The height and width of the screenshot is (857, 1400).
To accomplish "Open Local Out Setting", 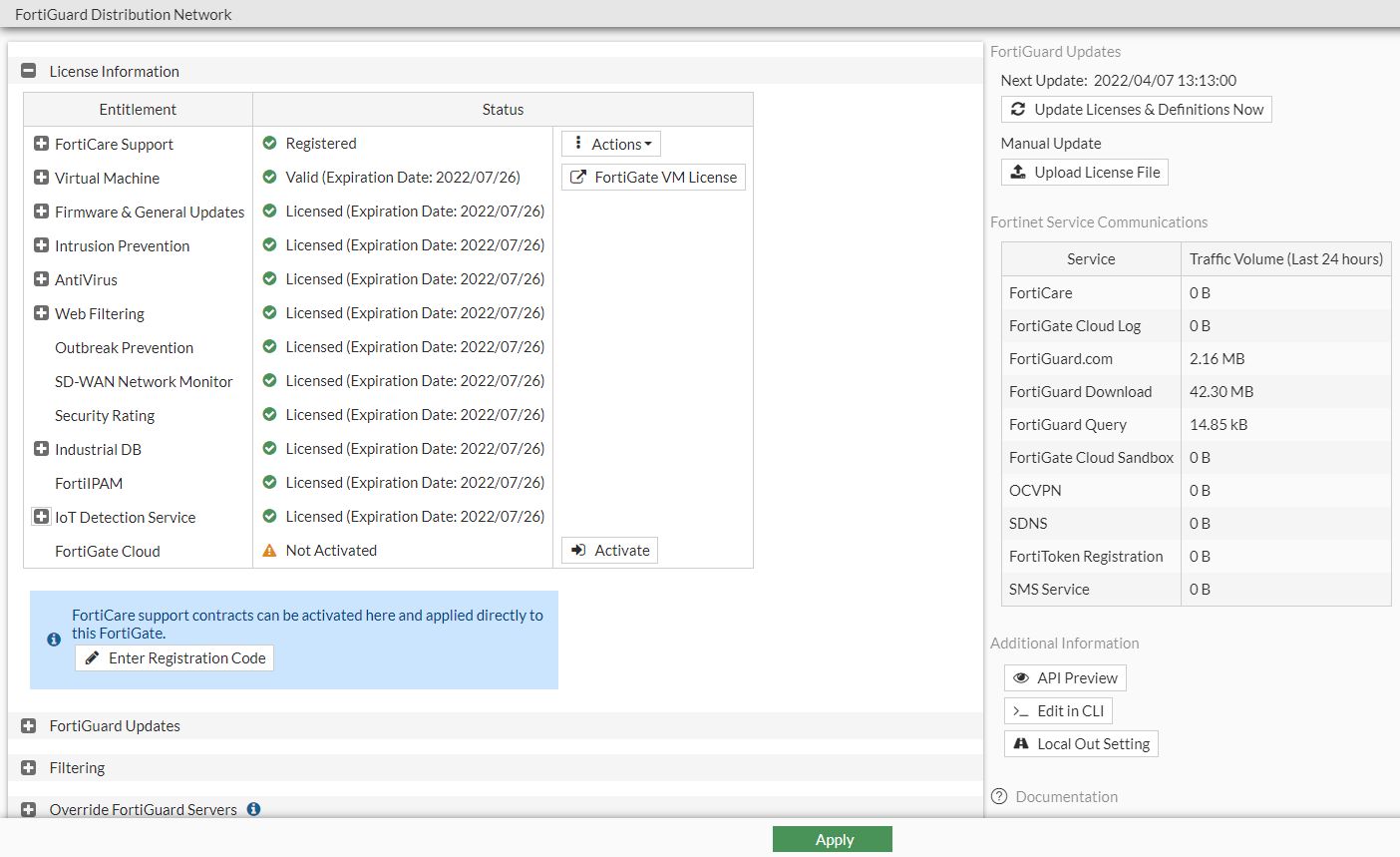I will [x=1081, y=744].
